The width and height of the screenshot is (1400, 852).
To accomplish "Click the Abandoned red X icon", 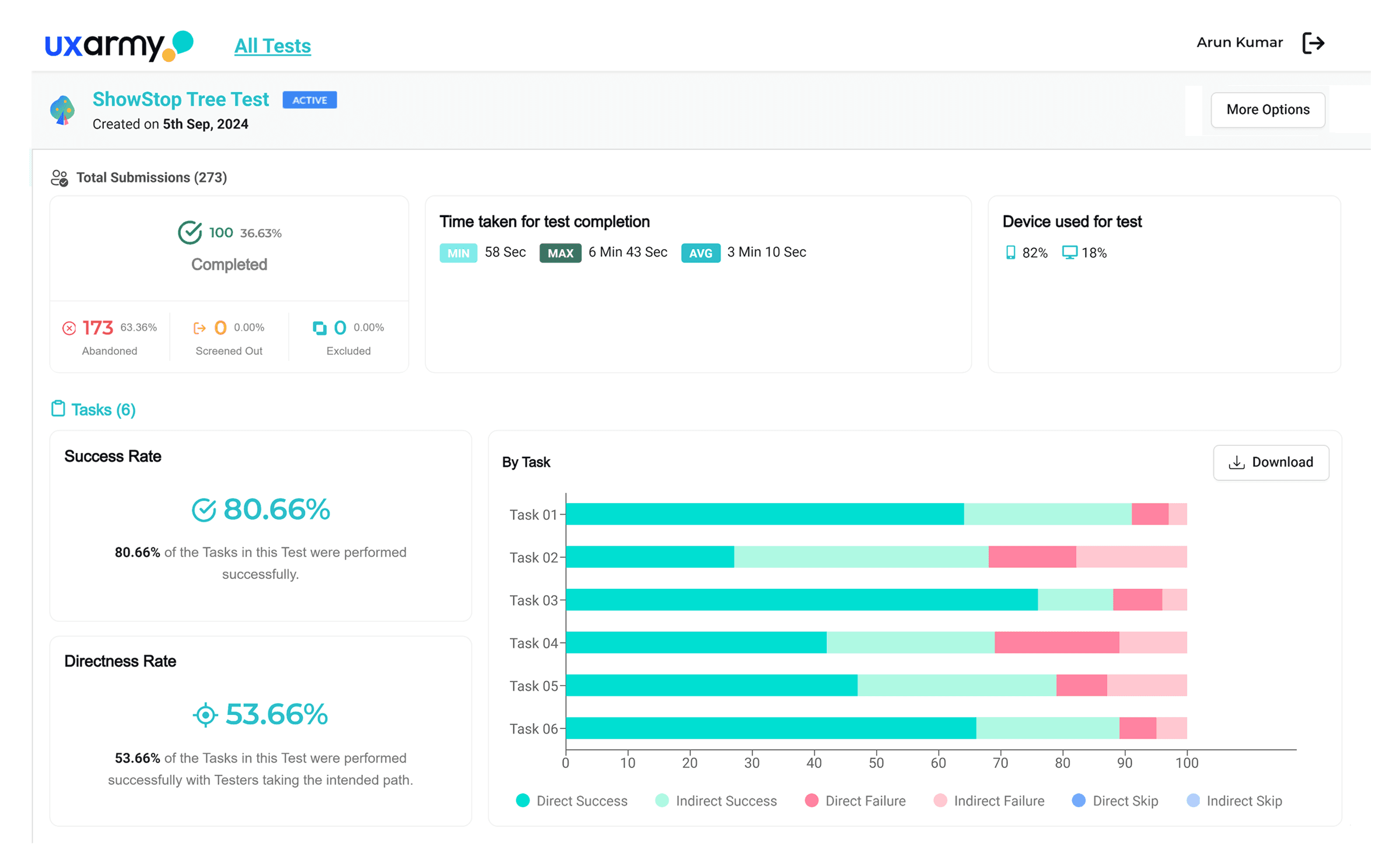I will coord(69,328).
